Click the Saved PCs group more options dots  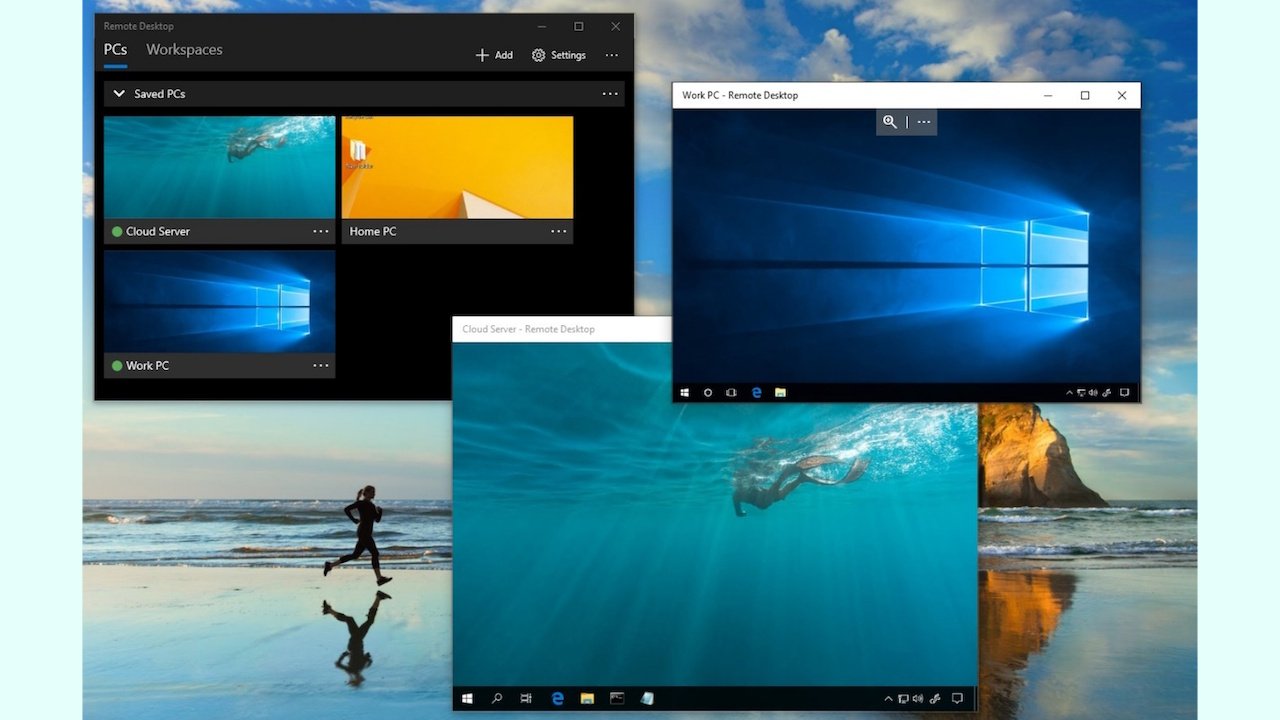point(610,93)
